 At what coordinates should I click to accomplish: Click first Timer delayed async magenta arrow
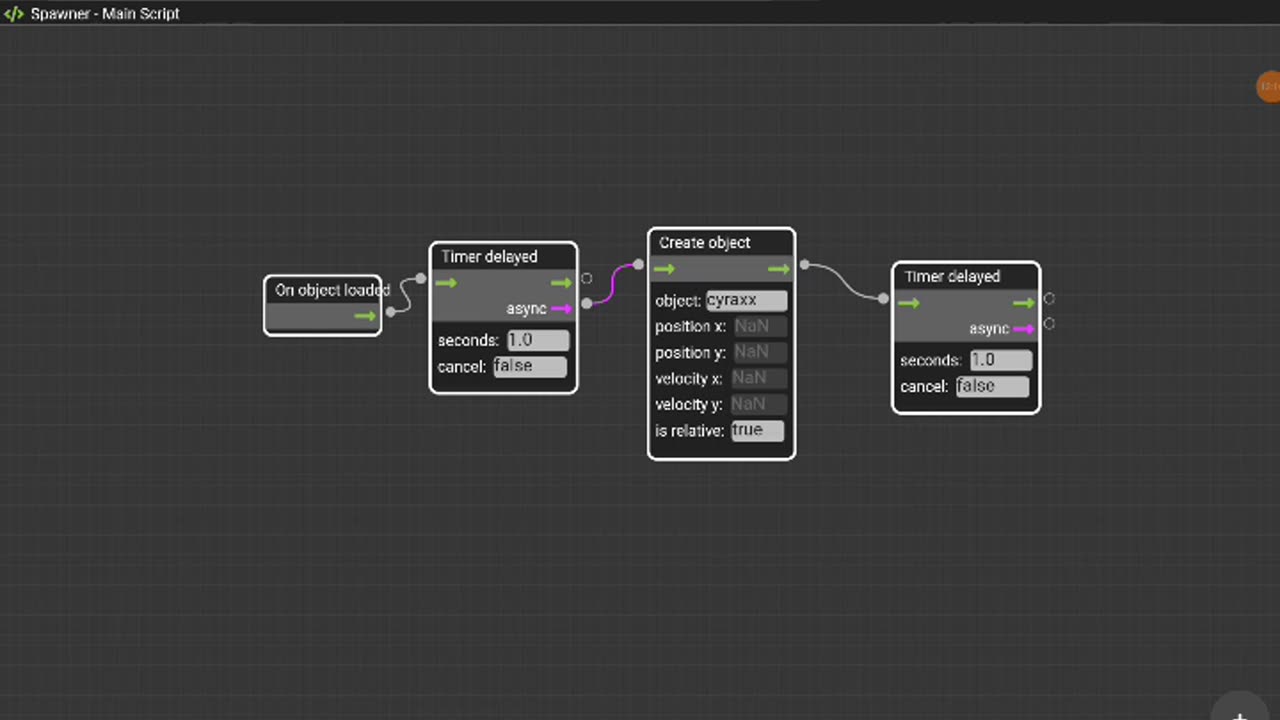[561, 308]
